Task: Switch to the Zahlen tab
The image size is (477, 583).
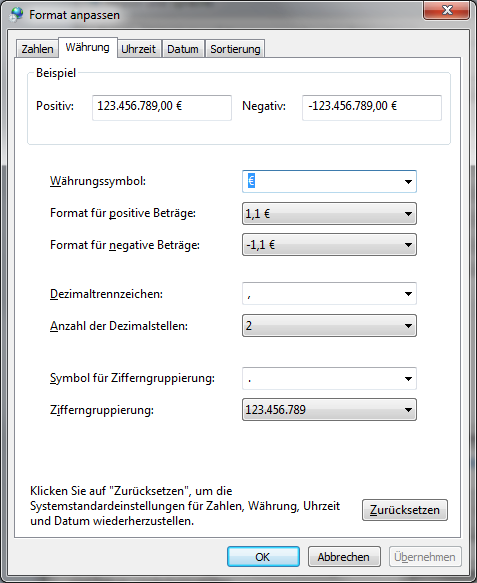Action: [37, 49]
